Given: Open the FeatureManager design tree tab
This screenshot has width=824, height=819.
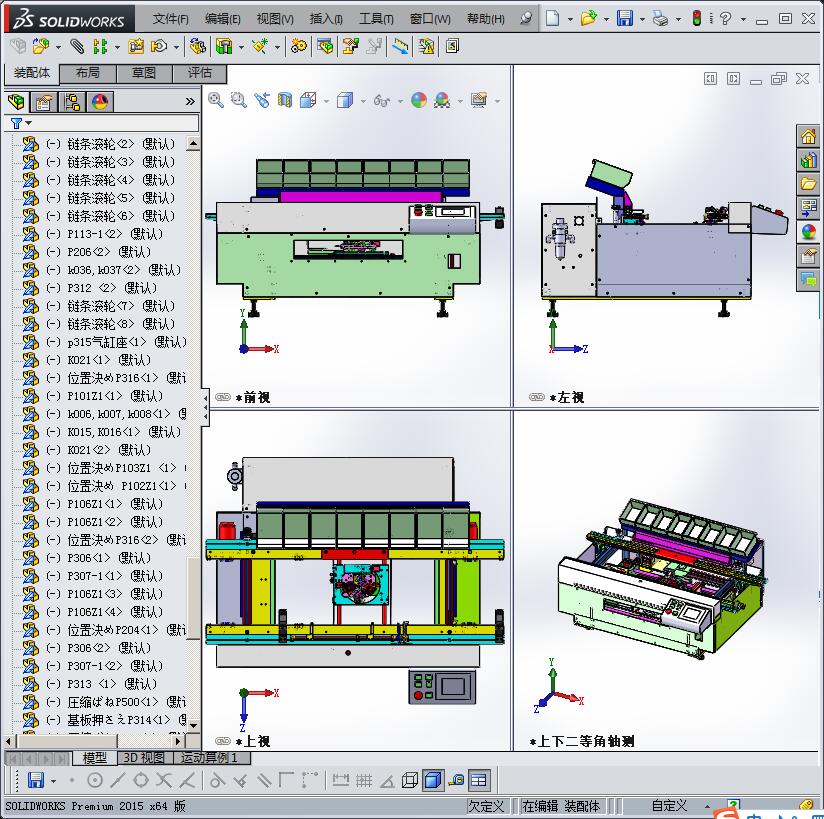Looking at the screenshot, I should (x=16, y=101).
